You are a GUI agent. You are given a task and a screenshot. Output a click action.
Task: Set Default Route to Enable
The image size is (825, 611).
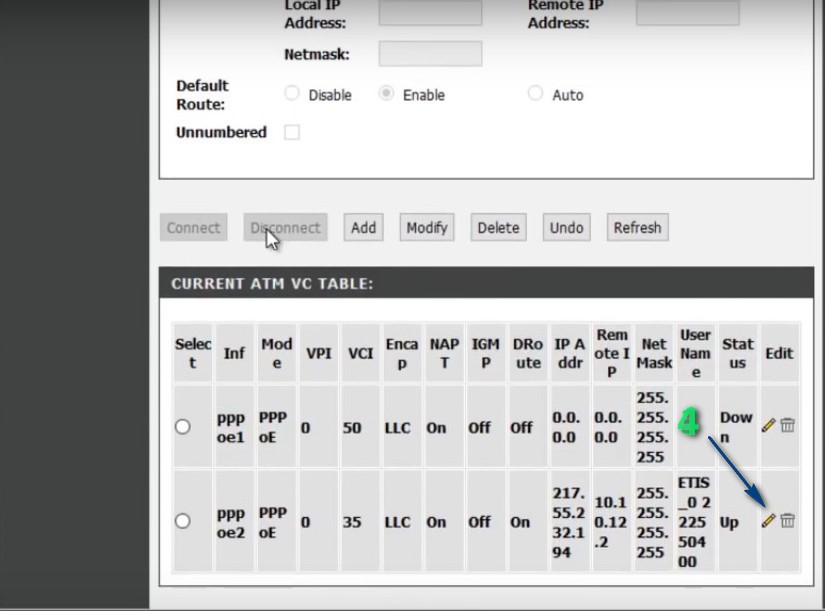coord(386,94)
